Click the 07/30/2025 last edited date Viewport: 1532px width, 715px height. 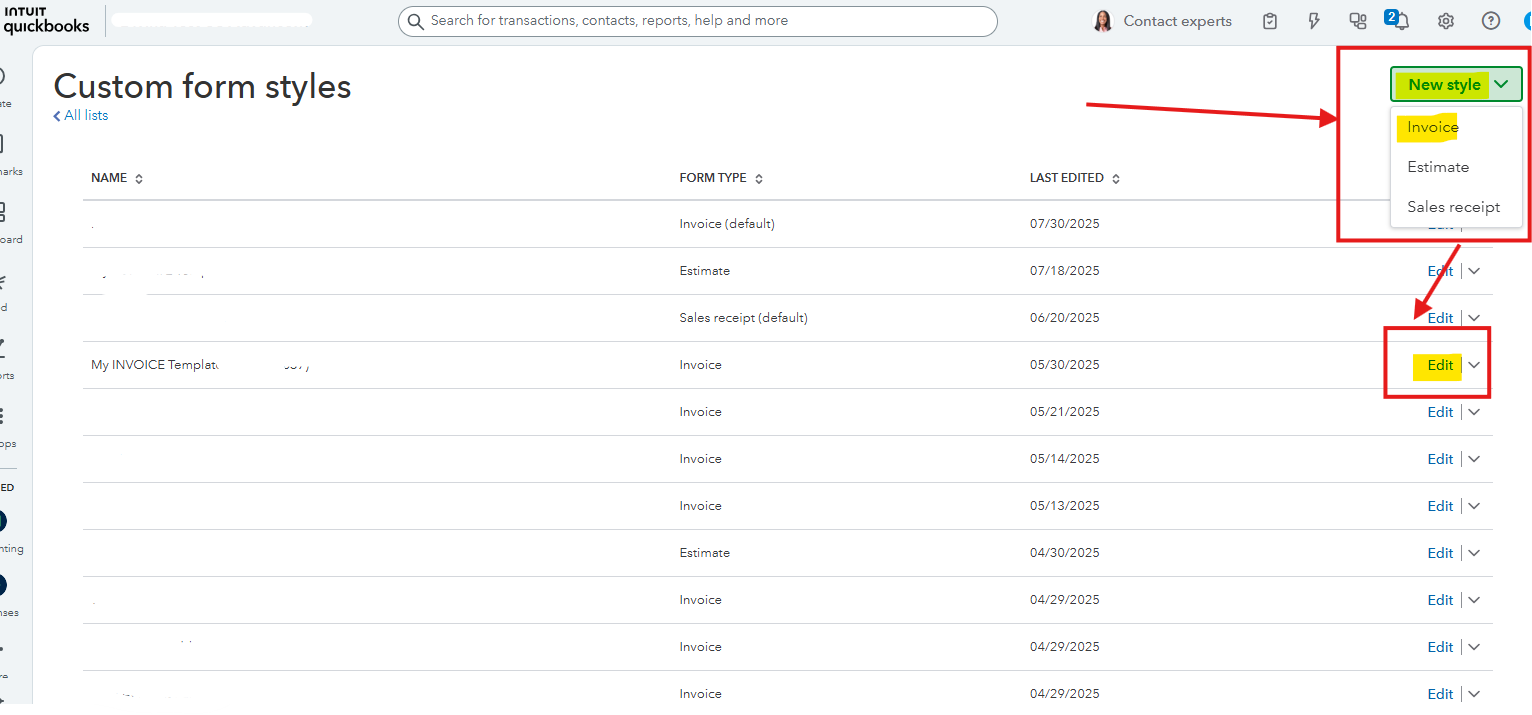1064,224
